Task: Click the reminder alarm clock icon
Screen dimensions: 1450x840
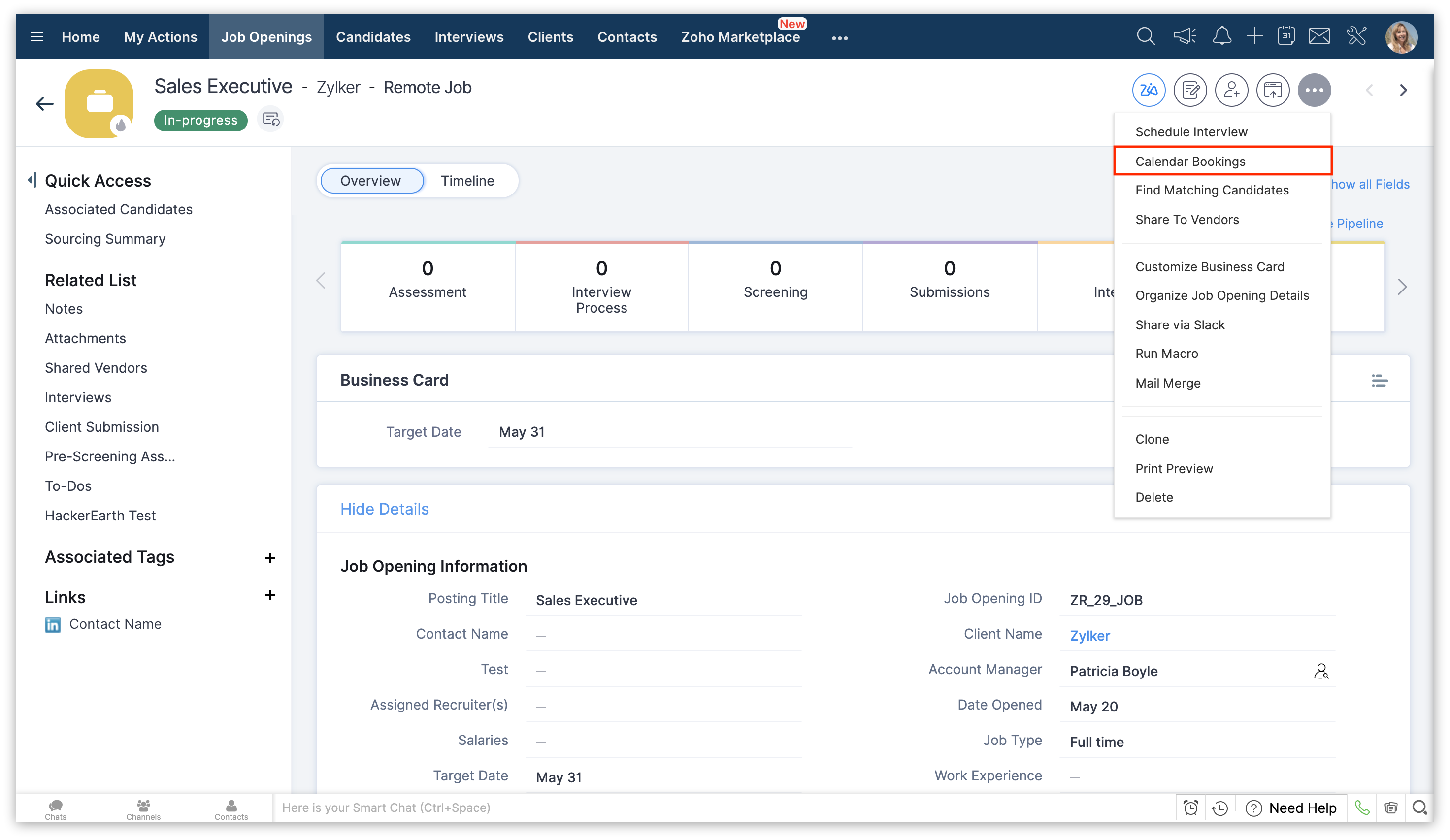Action: 1190,808
